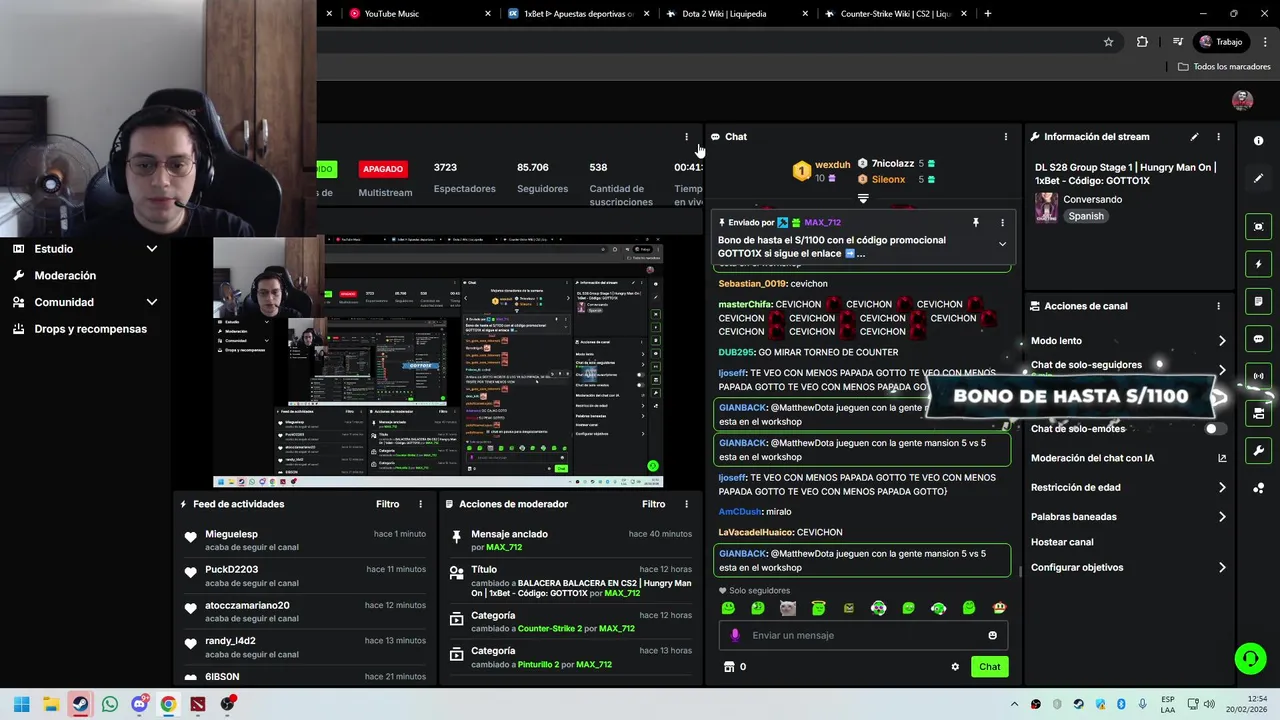Send message with green Chat button
1280x720 pixels.
click(989, 667)
